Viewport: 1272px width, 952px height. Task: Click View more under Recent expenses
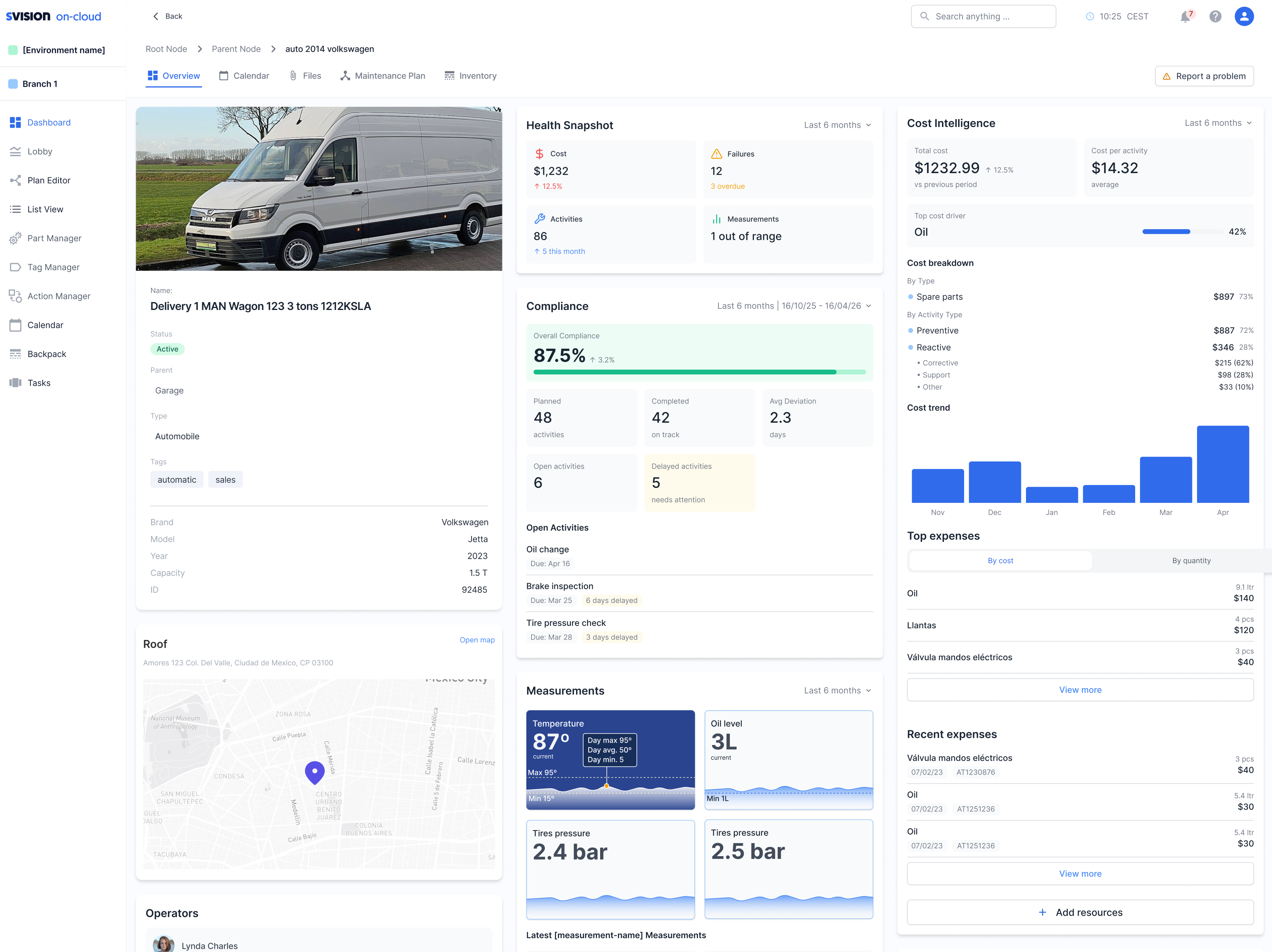point(1080,873)
